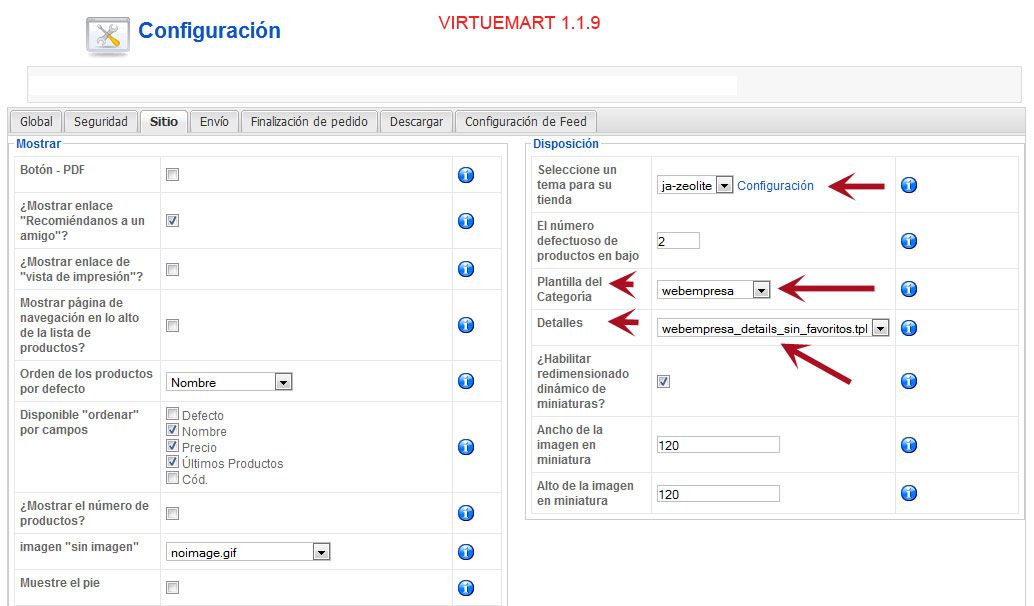
Task: Open the Nombre default order dropdown
Action: tap(229, 382)
